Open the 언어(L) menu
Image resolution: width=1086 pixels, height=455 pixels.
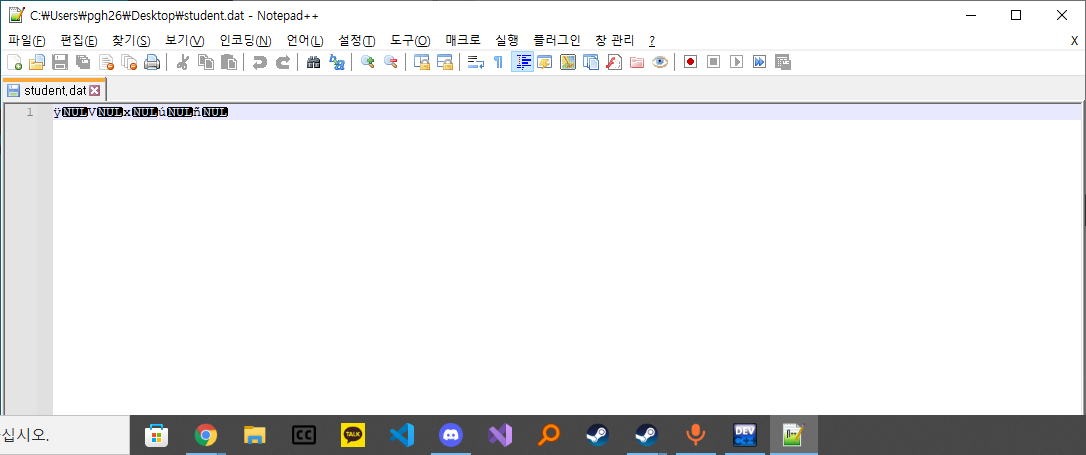pyautogui.click(x=305, y=40)
